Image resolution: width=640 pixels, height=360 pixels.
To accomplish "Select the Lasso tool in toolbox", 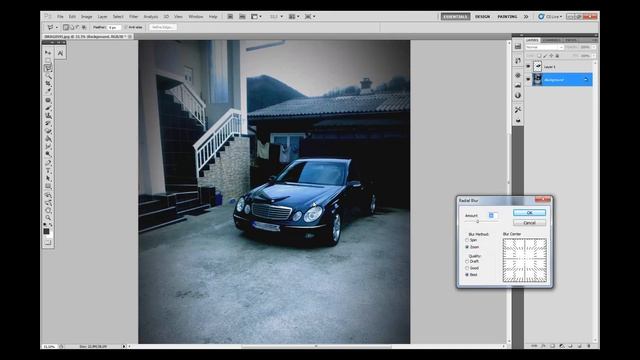I will coord(48,68).
